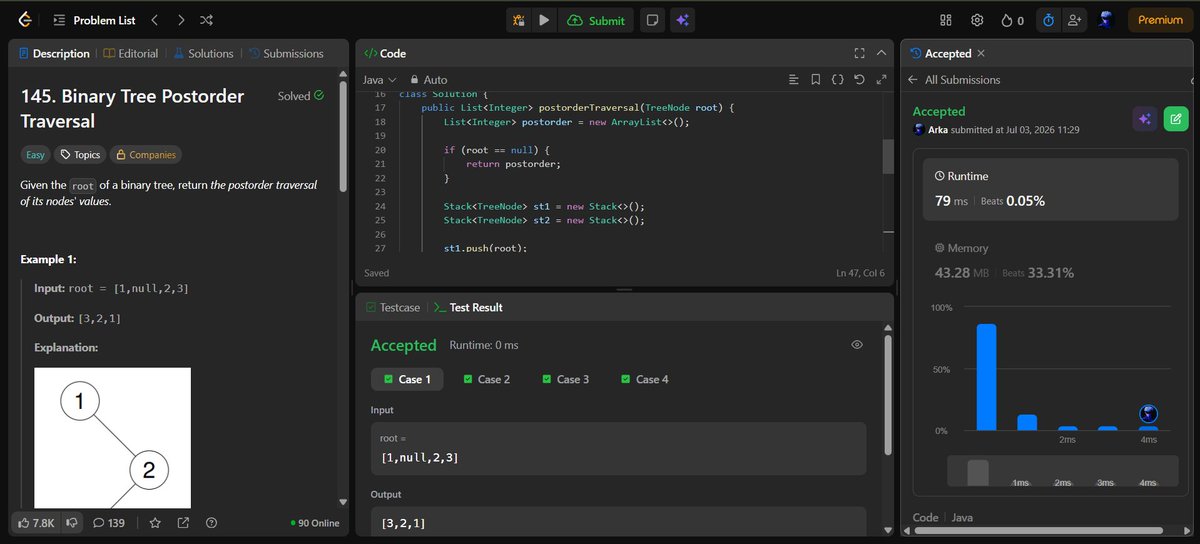
Task: Switch to the Test Result tab
Action: [468, 307]
